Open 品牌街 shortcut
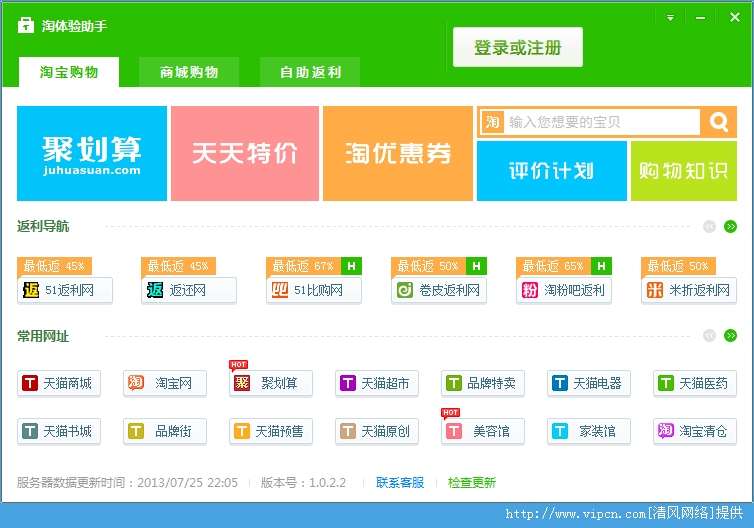 coord(165,431)
